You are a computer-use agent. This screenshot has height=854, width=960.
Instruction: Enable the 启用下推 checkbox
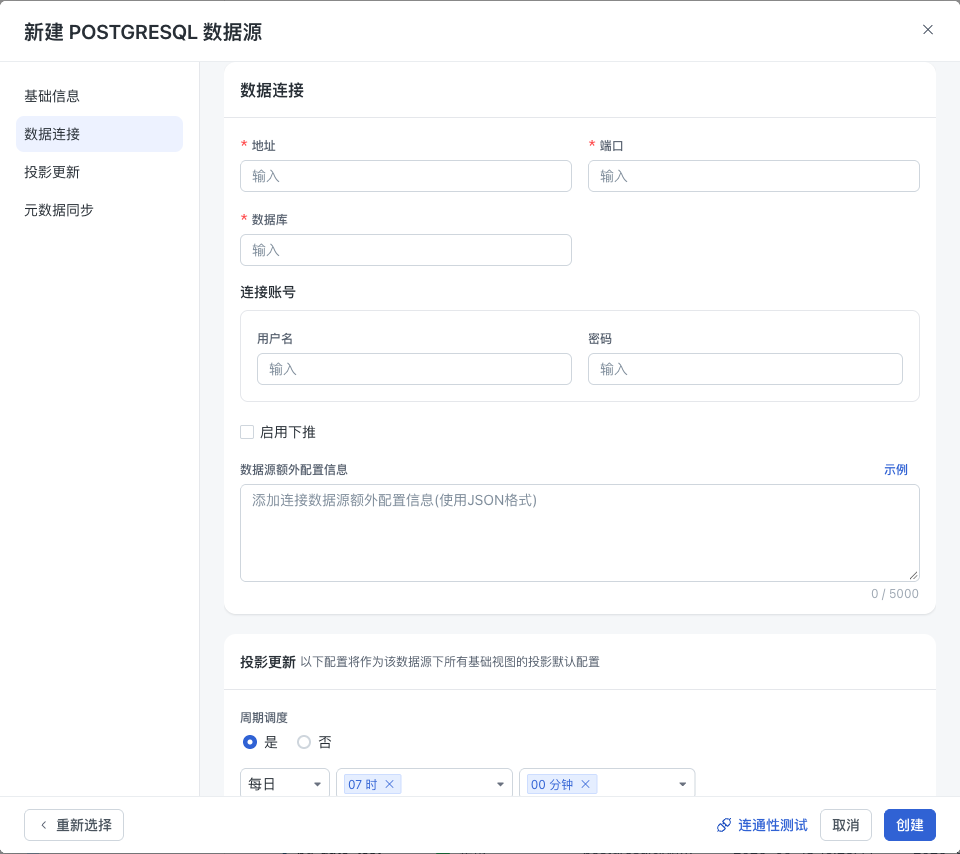pyautogui.click(x=247, y=432)
